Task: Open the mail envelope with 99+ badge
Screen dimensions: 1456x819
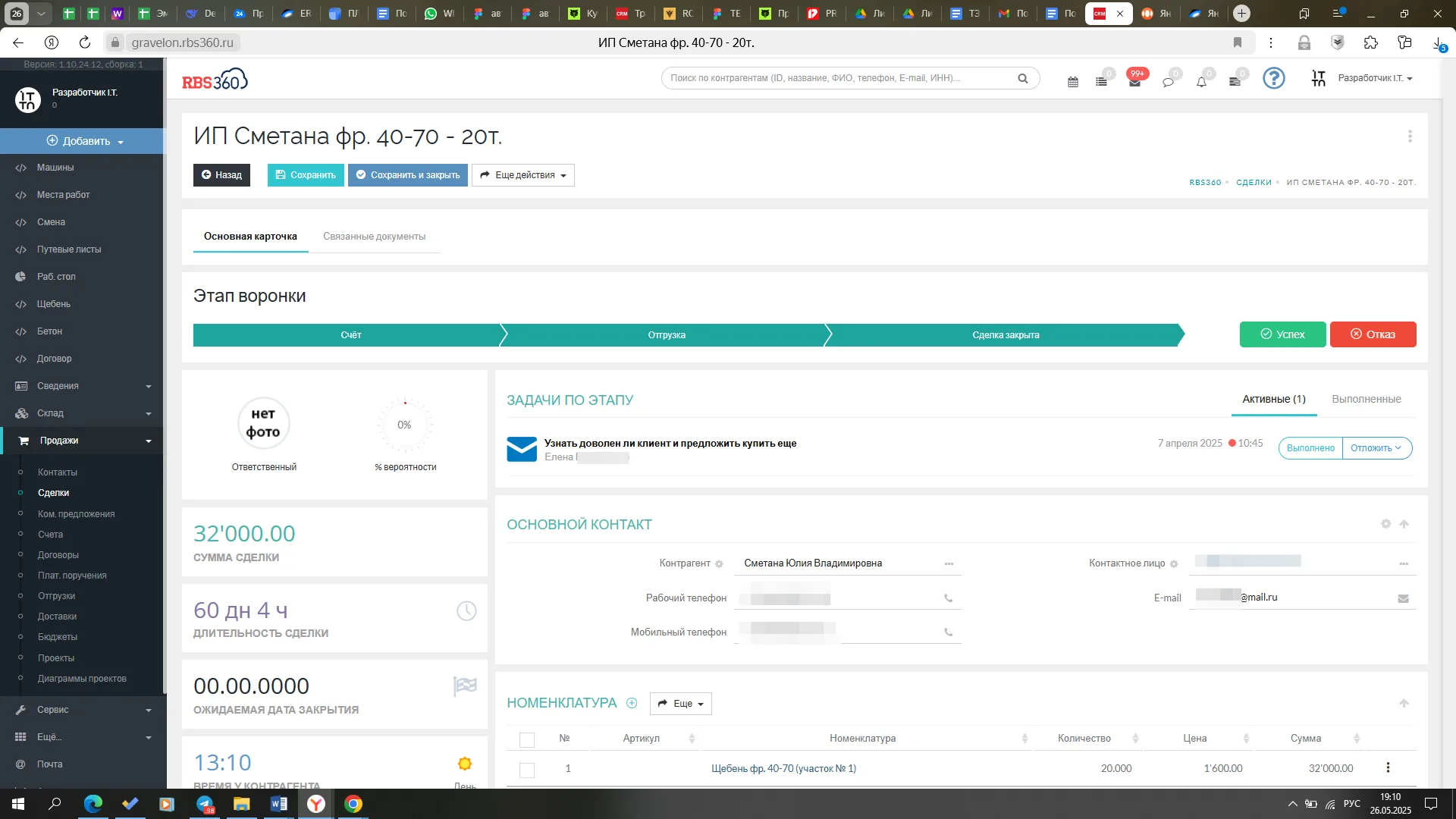Action: (x=1134, y=81)
